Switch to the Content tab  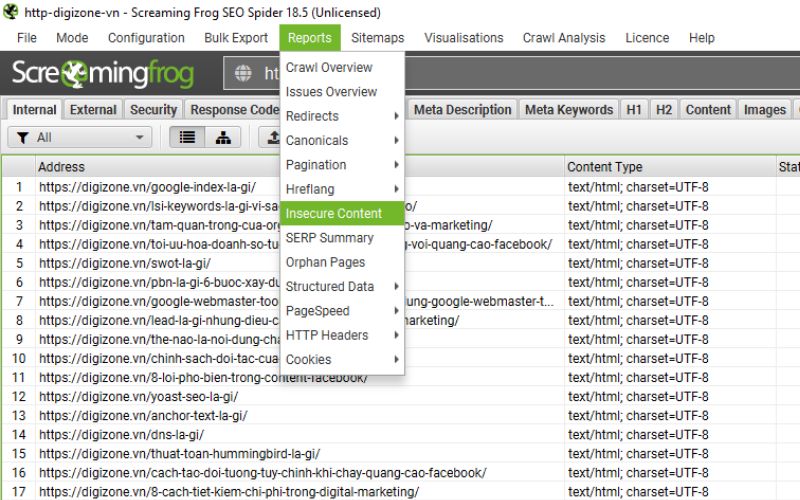(708, 110)
